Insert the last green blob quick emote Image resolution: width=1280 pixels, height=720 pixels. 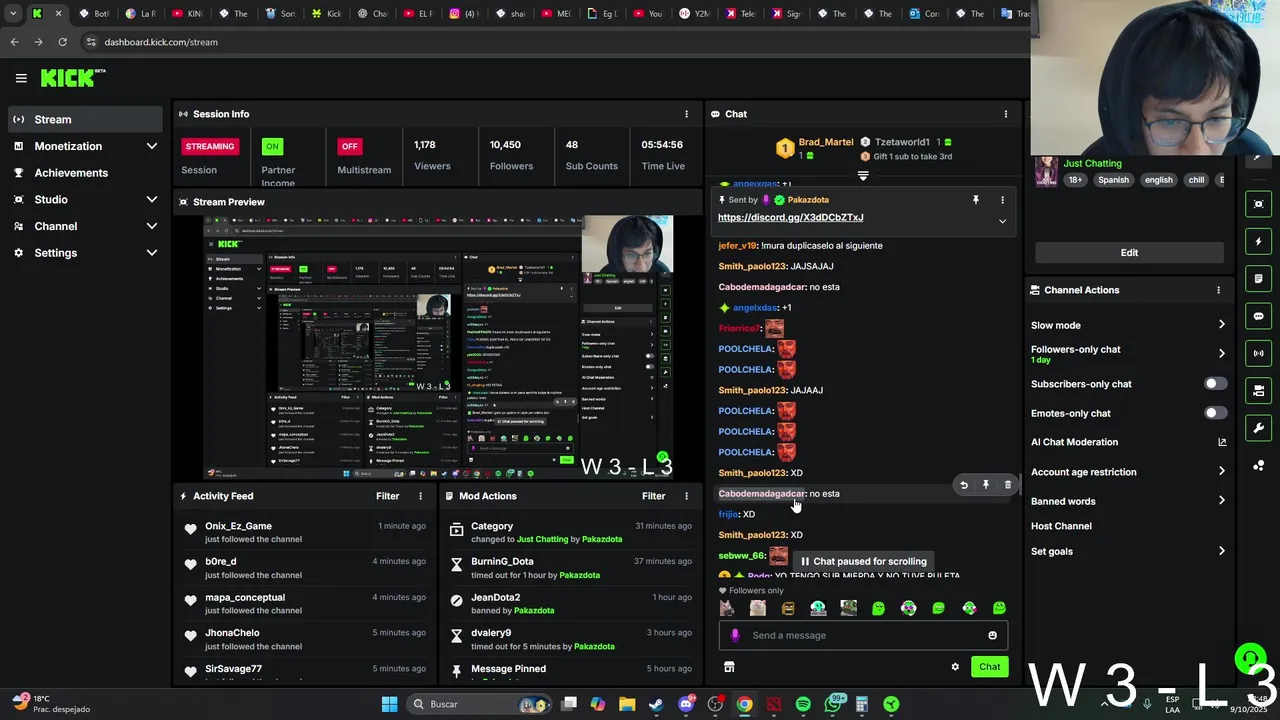coord(999,608)
